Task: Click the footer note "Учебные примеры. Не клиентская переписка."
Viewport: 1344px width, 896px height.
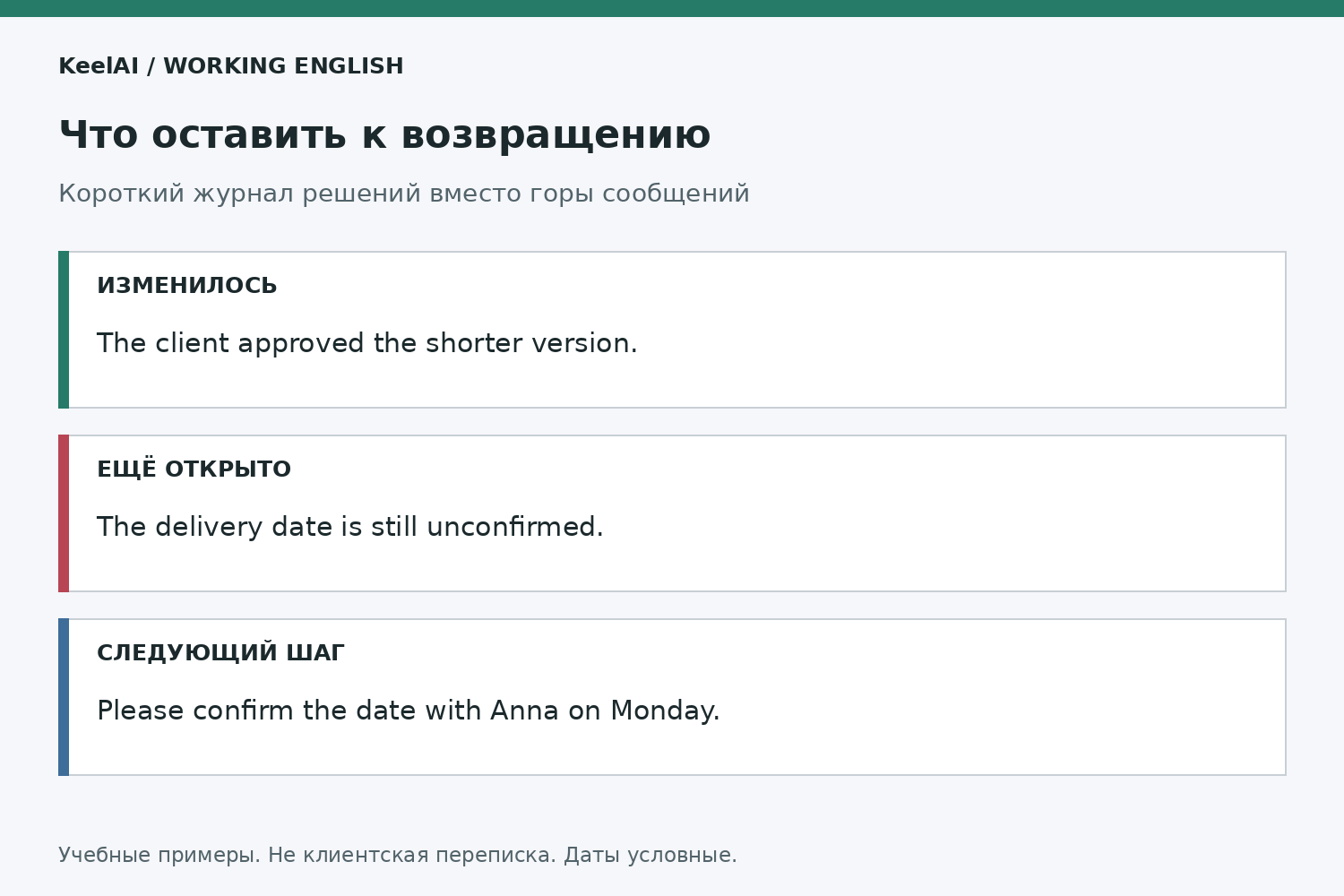Action: click(307, 855)
